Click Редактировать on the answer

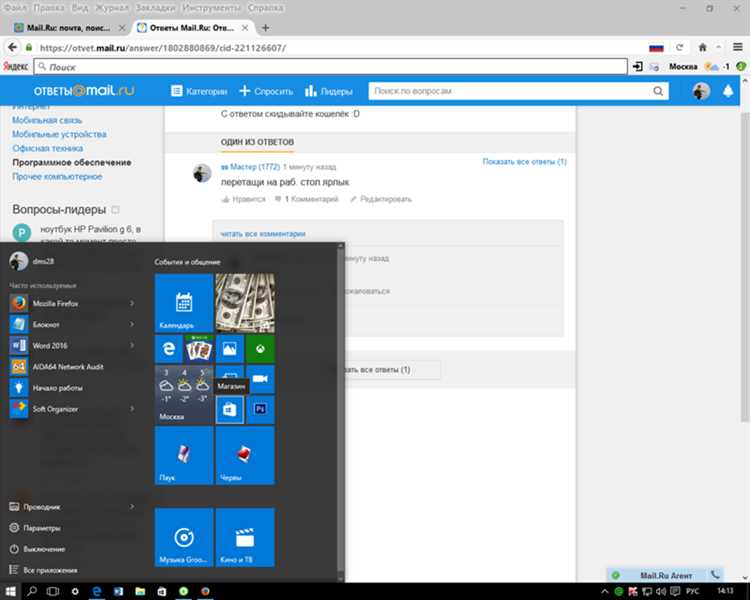tap(380, 199)
